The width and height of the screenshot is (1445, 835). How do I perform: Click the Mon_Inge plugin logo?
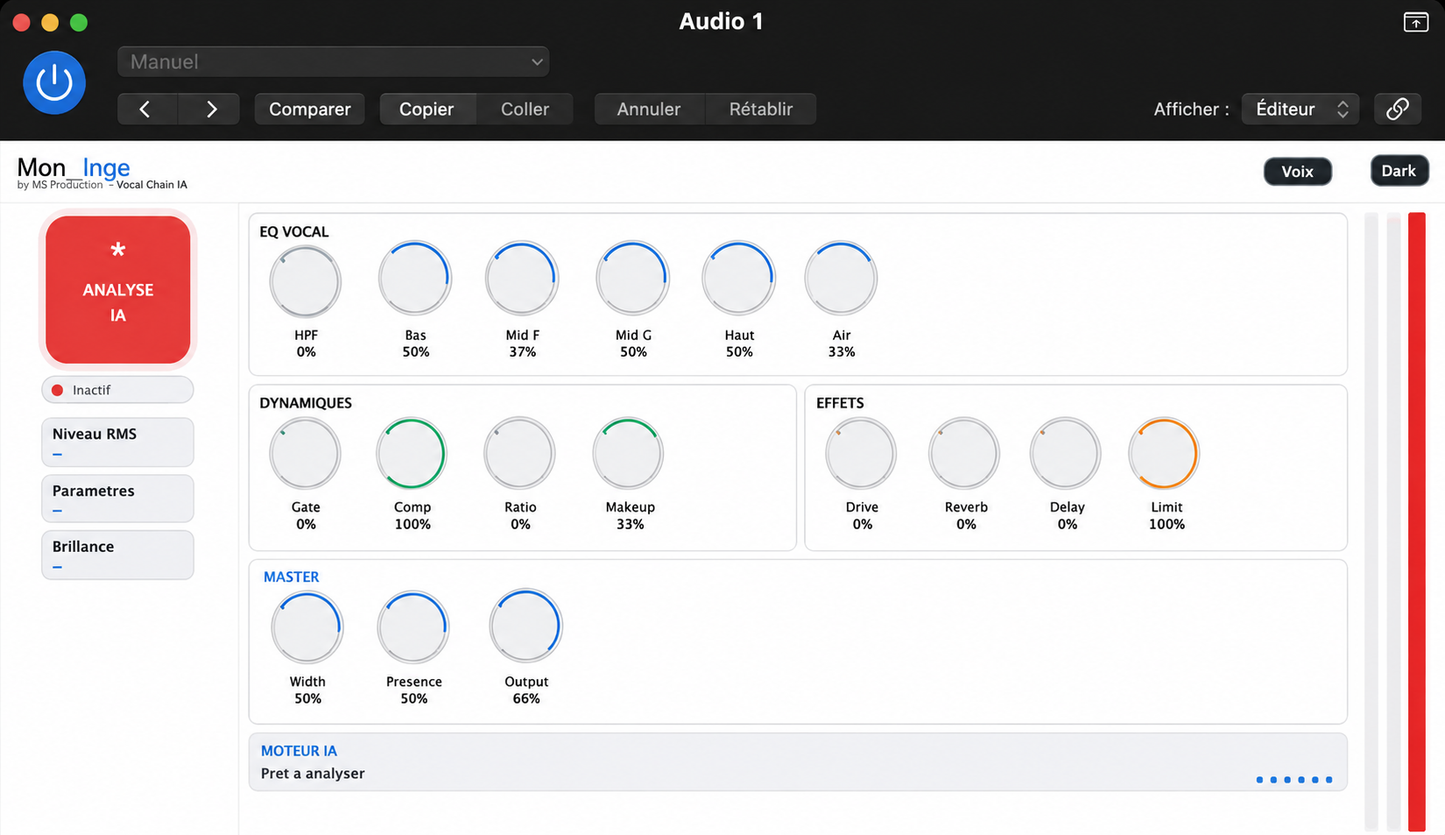74,168
